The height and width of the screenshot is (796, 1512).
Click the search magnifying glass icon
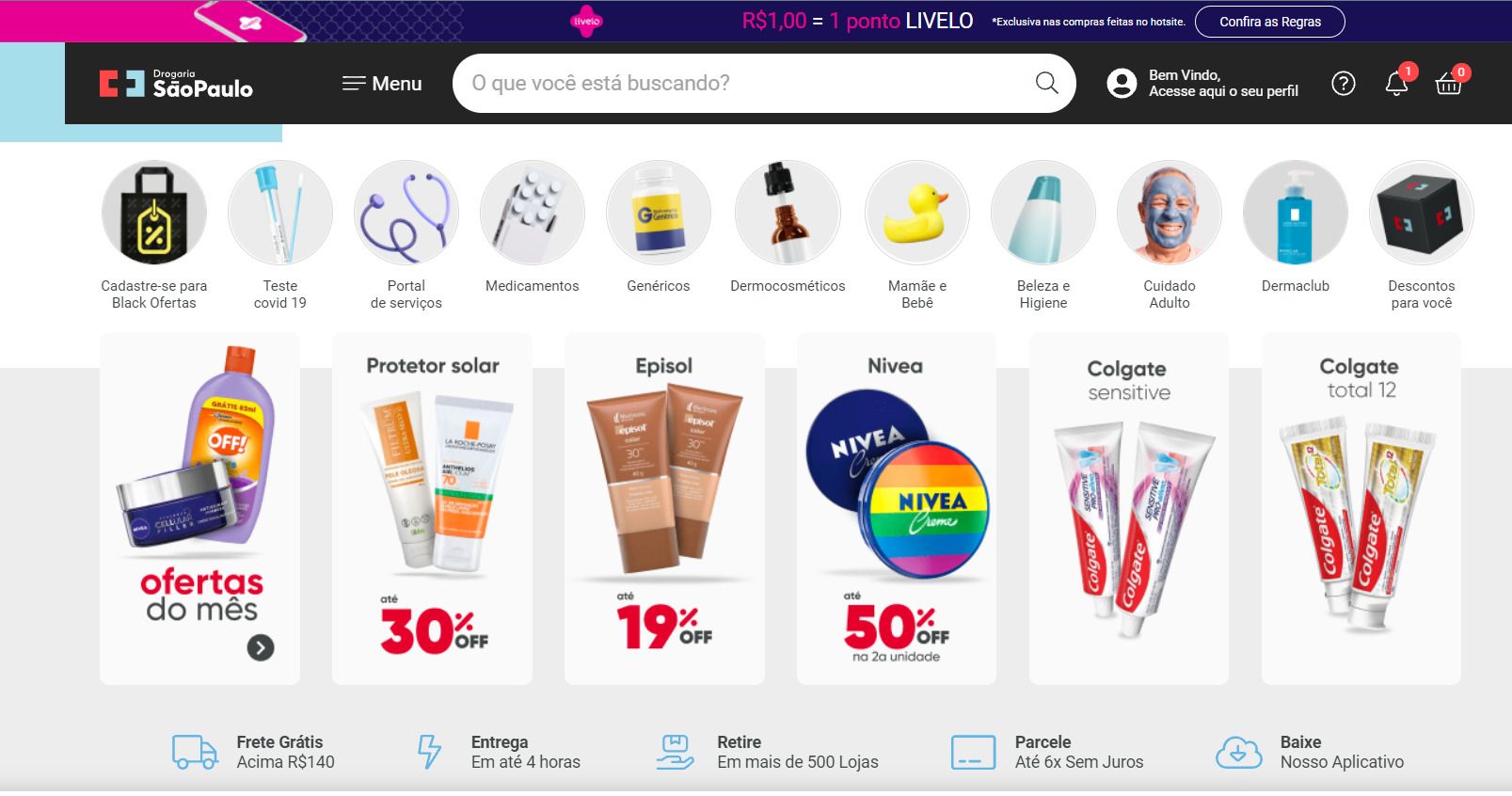pos(1047,83)
